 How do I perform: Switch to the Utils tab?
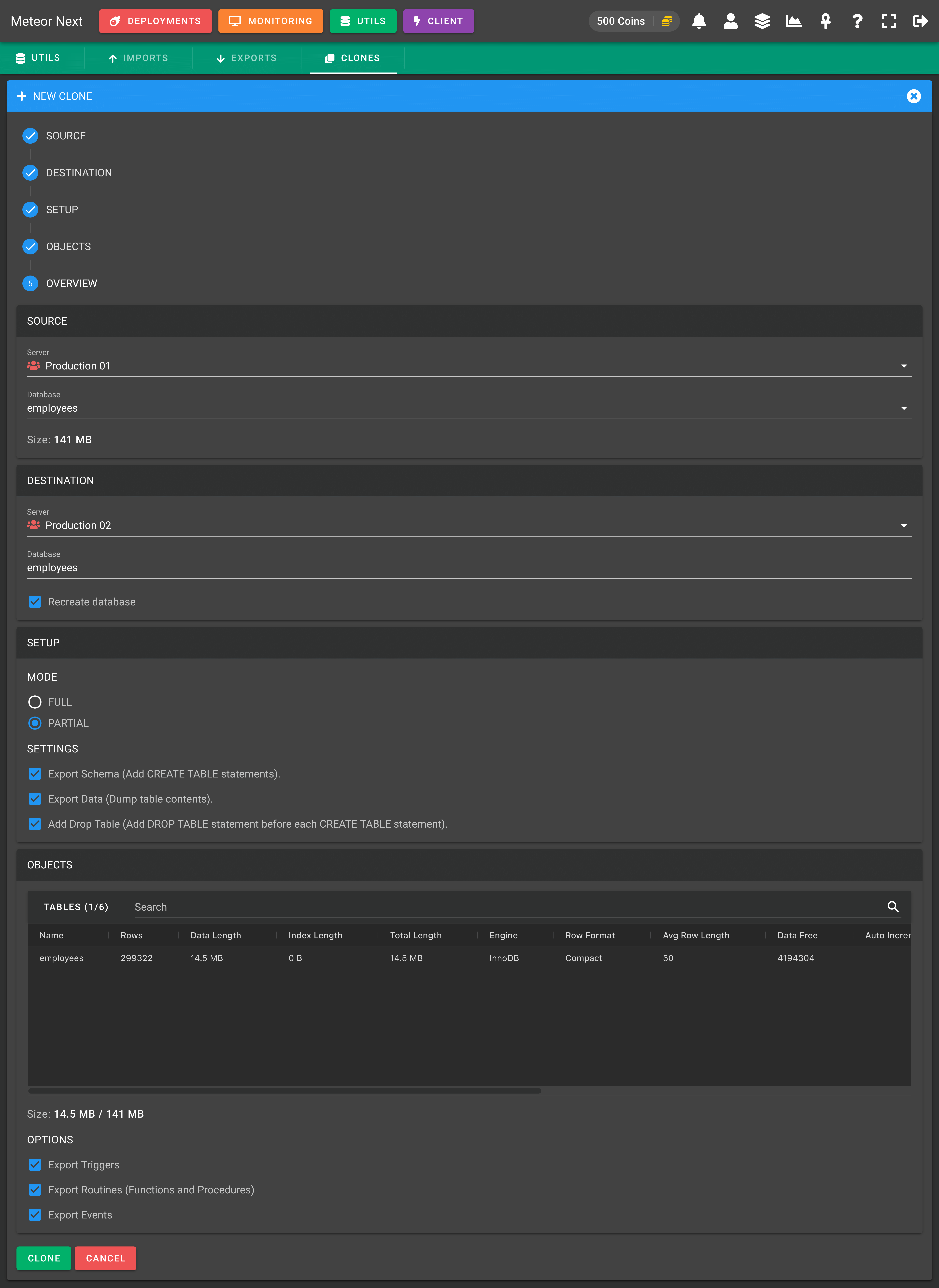pyautogui.click(x=38, y=58)
